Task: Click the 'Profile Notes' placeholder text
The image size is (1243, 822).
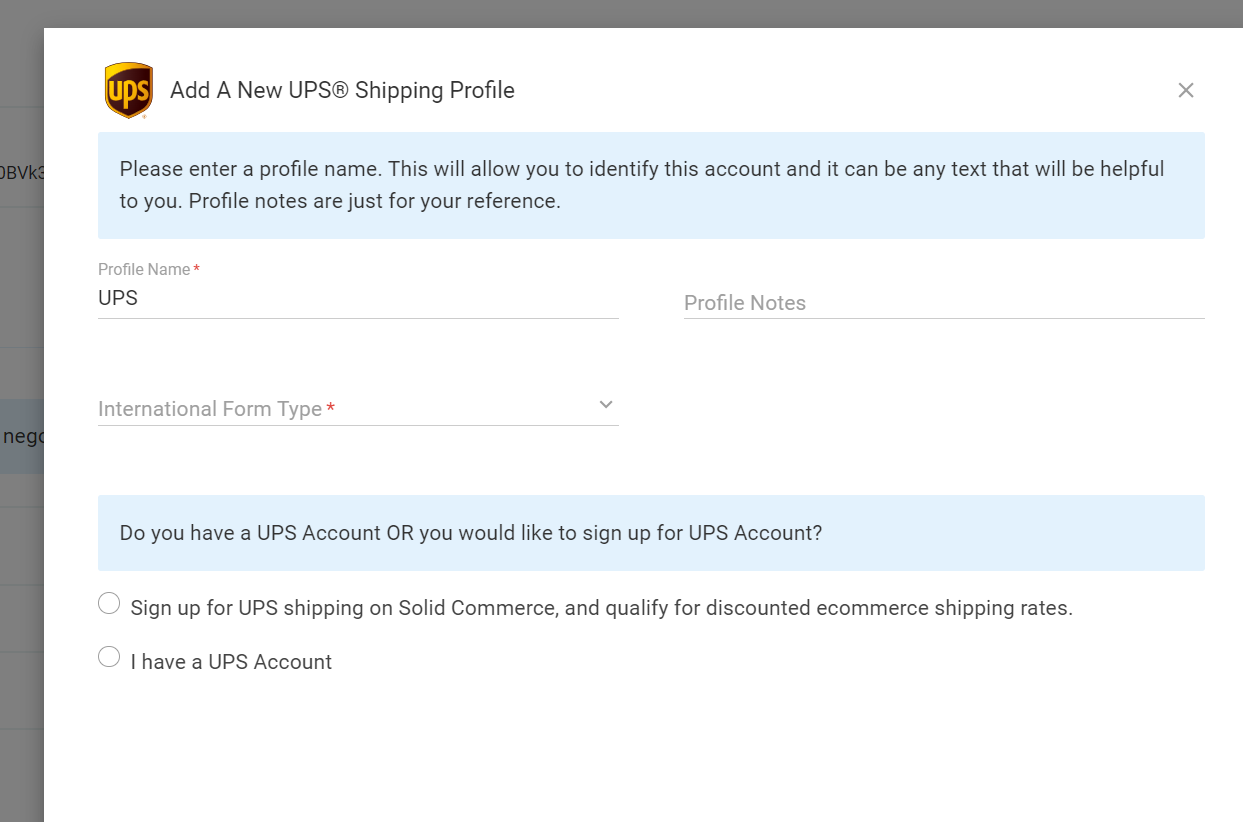Action: pos(745,303)
